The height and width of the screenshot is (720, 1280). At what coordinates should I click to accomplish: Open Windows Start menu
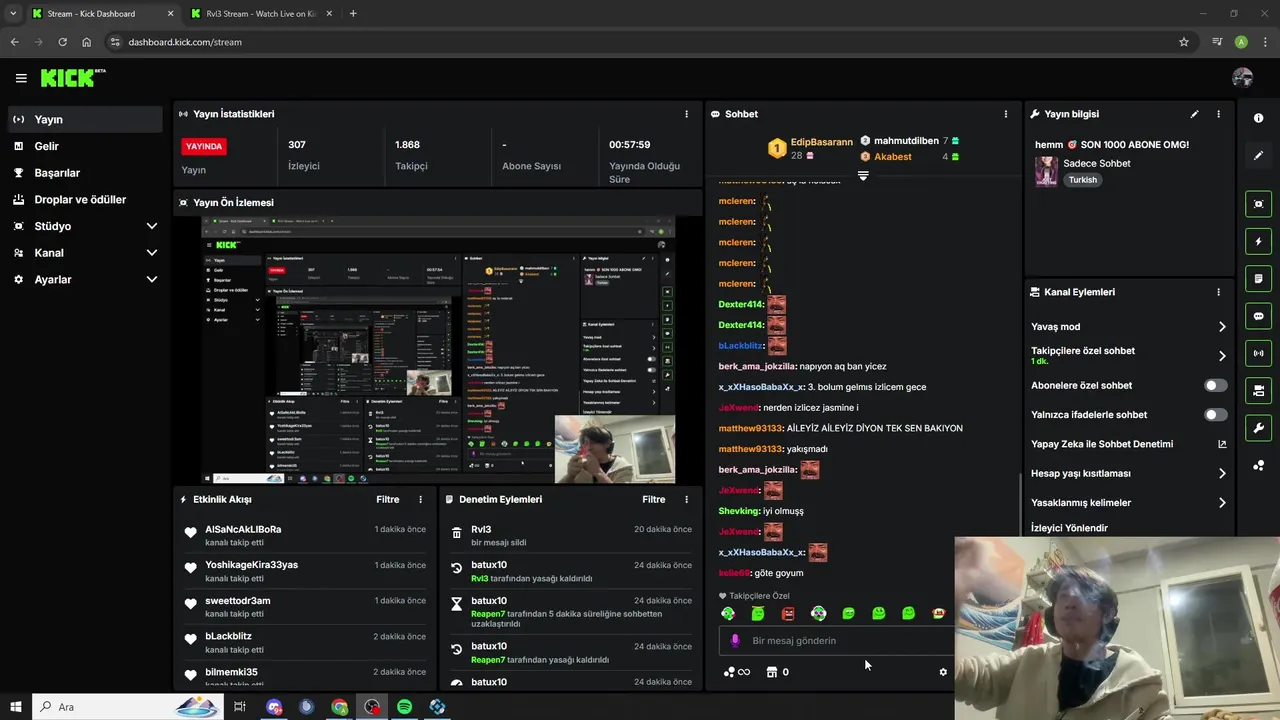15,707
